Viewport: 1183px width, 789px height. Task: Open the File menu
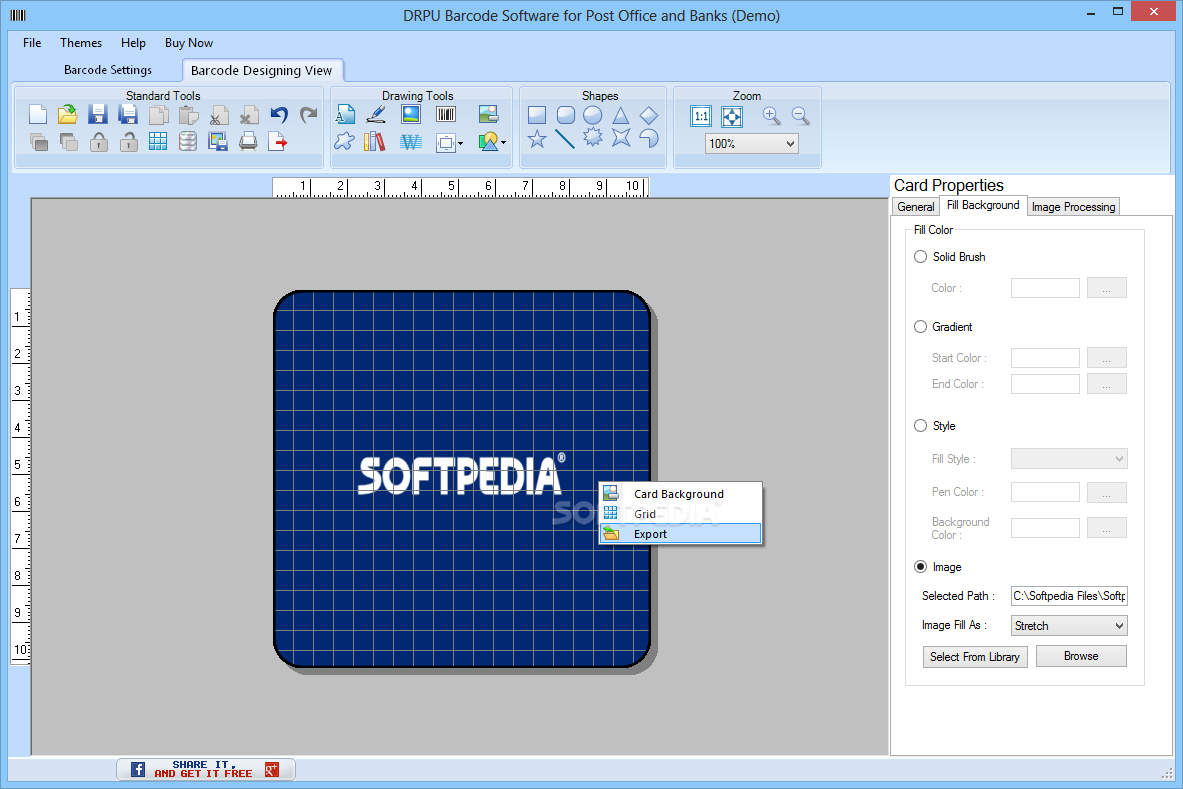tap(32, 43)
